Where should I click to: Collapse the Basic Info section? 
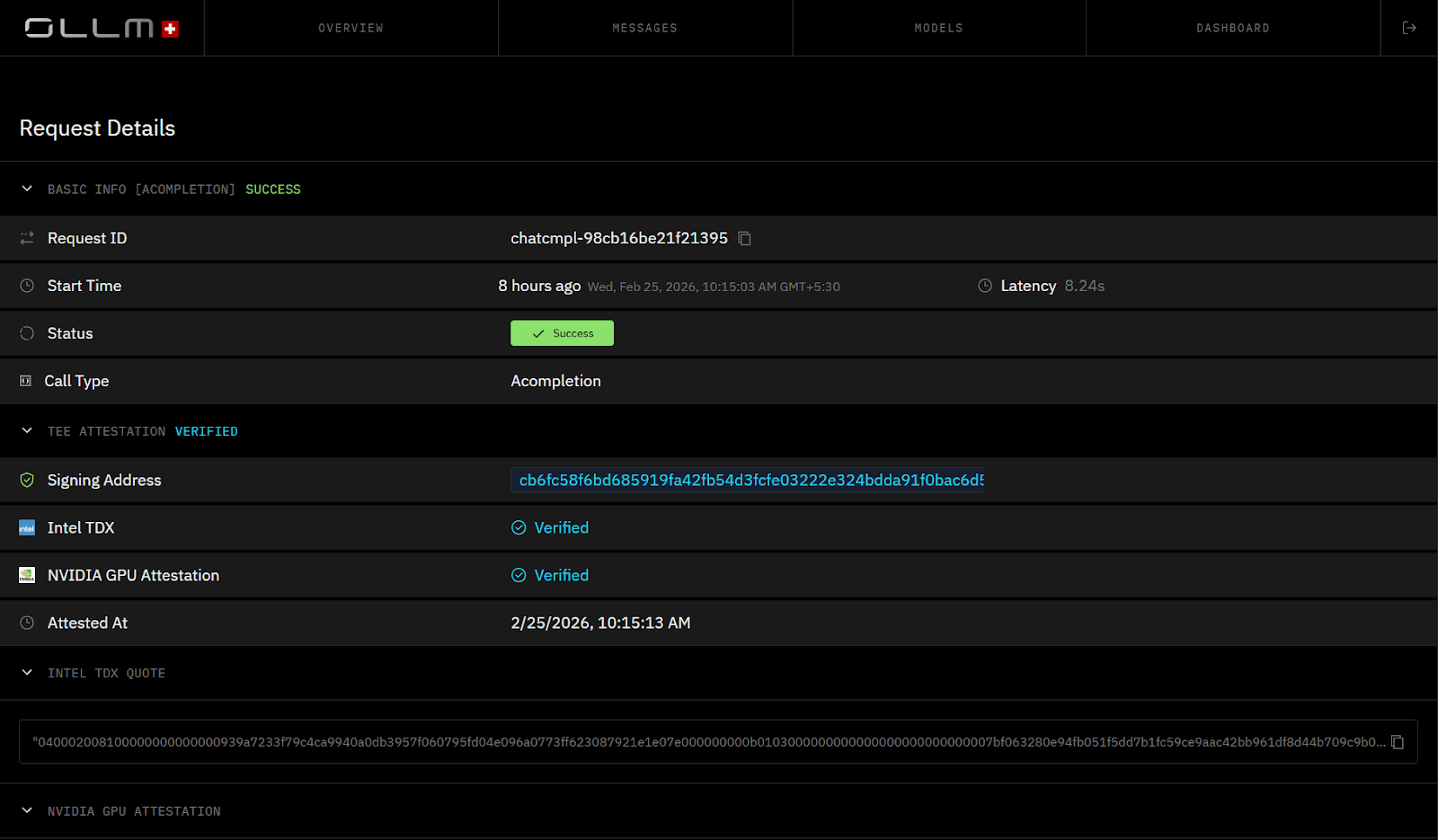tap(27, 189)
